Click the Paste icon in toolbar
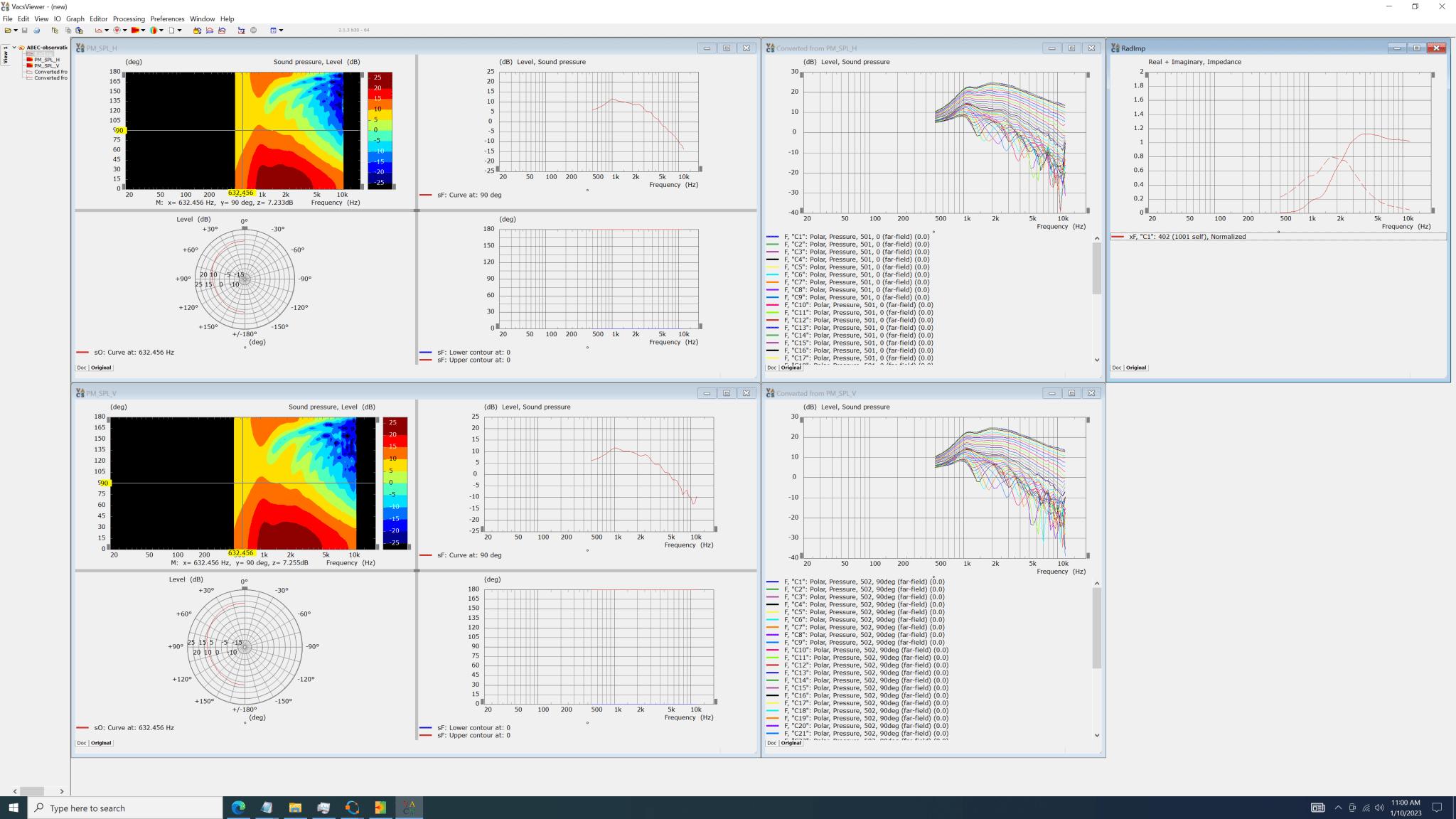Screen dimensions: 1456x819 (x=79, y=31)
